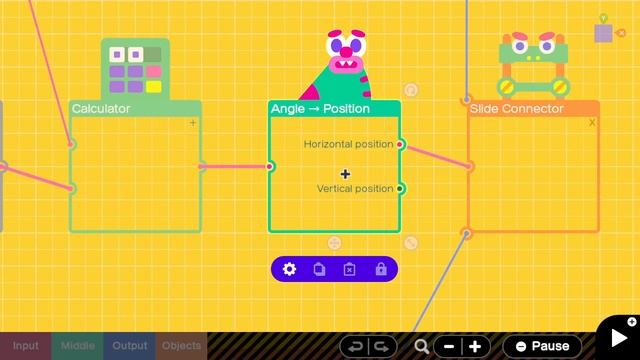This screenshot has height=360, width=640.
Task: Click the X symbol in Slide Connector
Action: [592, 122]
